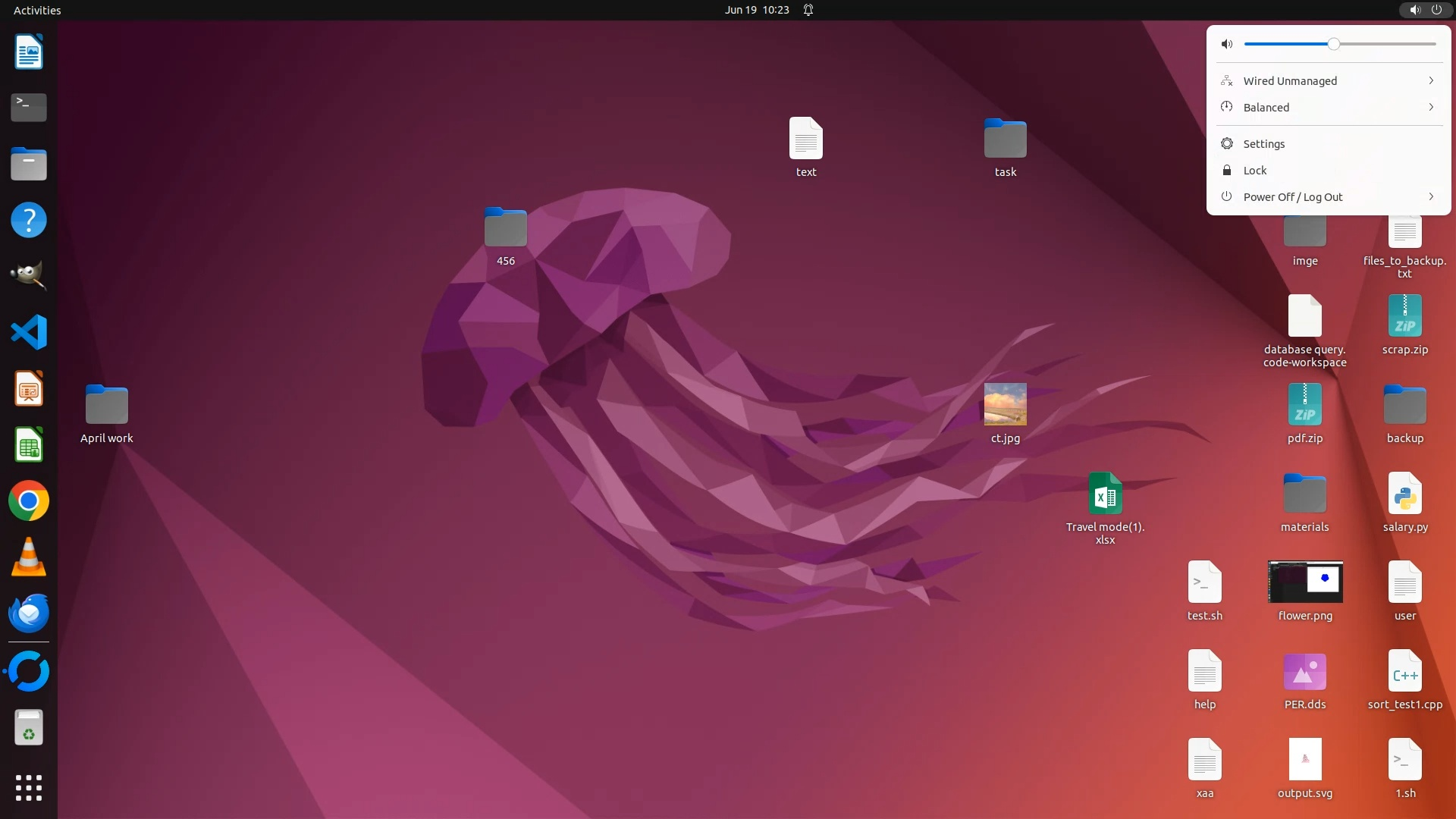This screenshot has height=819, width=1456.
Task: Expand Power Off / Log Out submenu
Action: pos(1430,196)
